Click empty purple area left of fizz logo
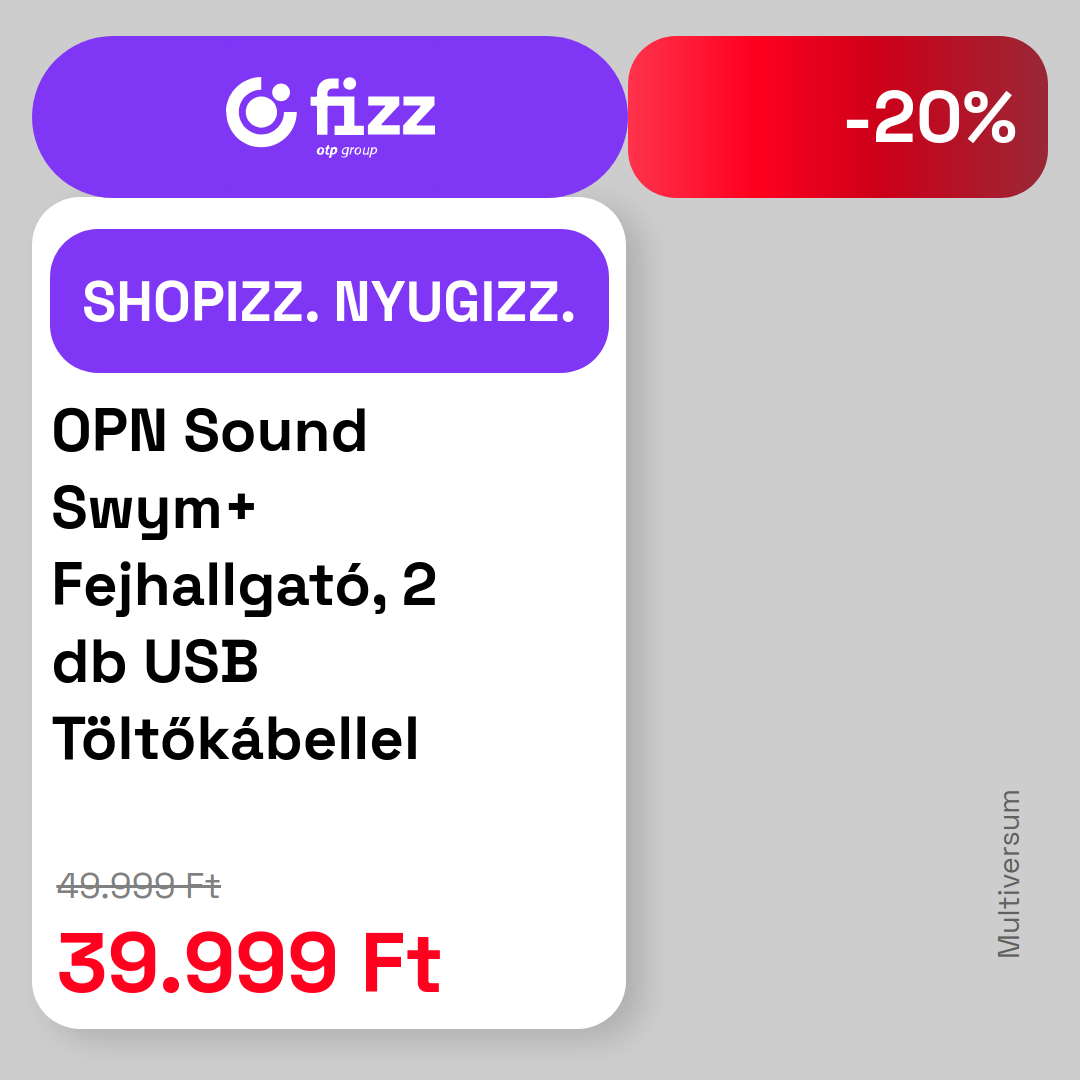The image size is (1080, 1080). point(131,117)
